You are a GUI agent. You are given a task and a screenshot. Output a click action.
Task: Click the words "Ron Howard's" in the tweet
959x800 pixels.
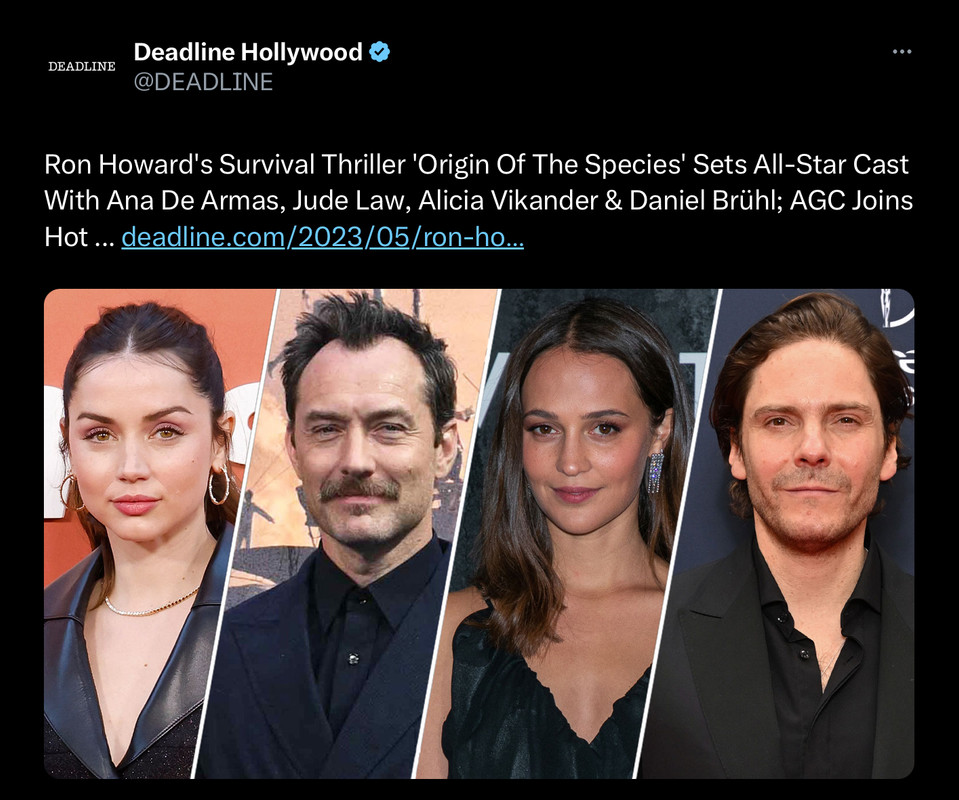(x=128, y=165)
